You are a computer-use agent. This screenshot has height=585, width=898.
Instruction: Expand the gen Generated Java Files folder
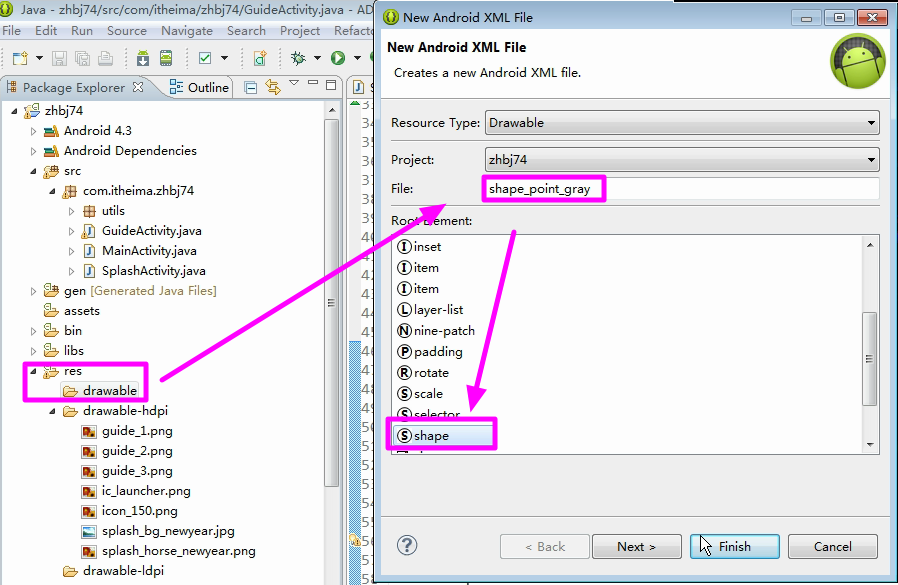click(33, 292)
